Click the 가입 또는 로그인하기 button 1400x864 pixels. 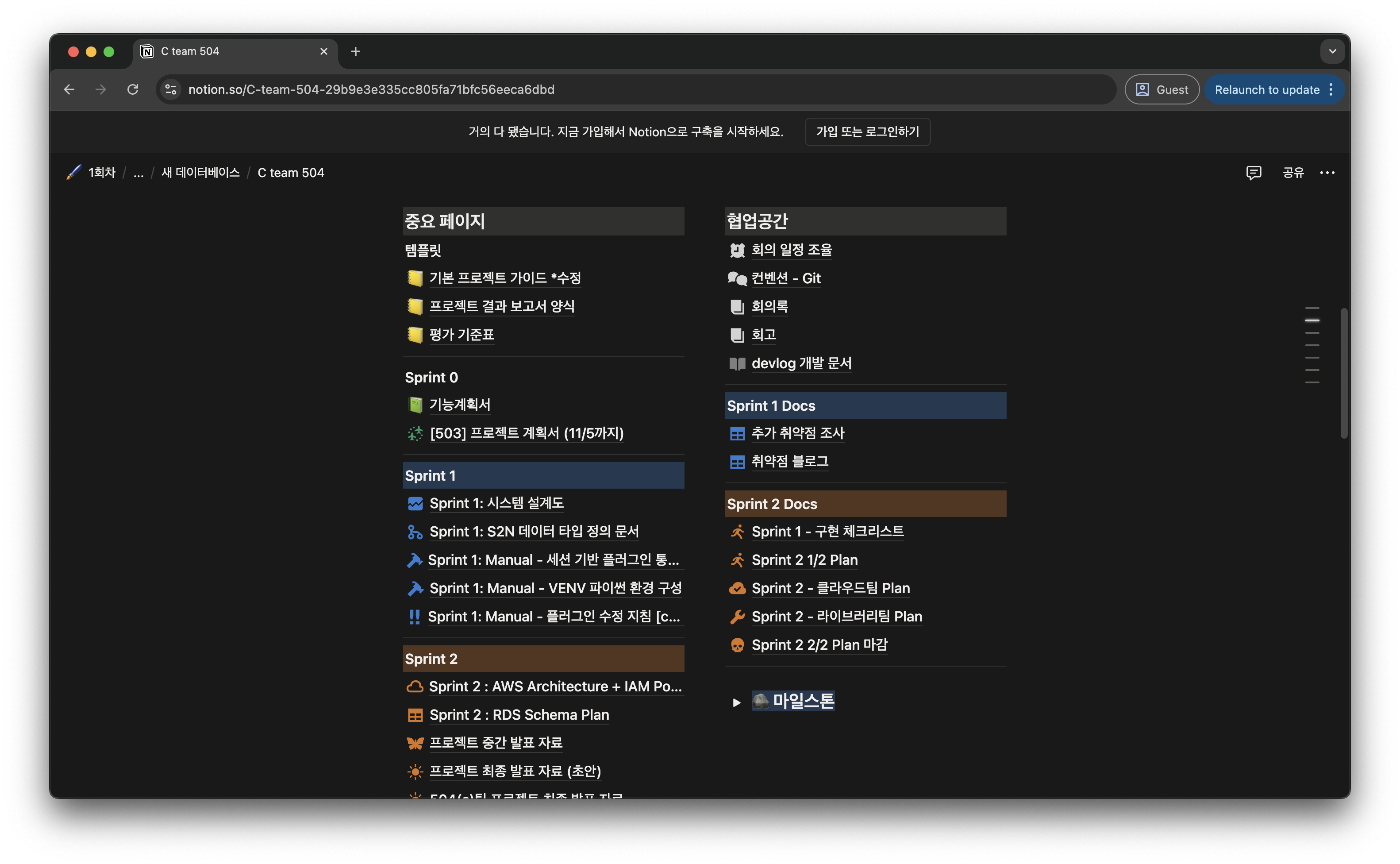[x=867, y=131]
